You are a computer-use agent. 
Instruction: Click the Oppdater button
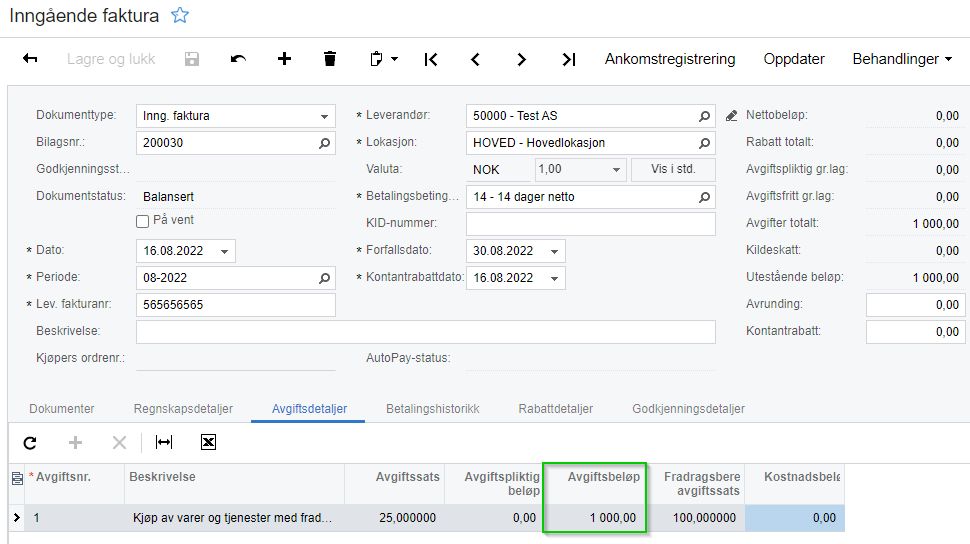click(x=794, y=59)
